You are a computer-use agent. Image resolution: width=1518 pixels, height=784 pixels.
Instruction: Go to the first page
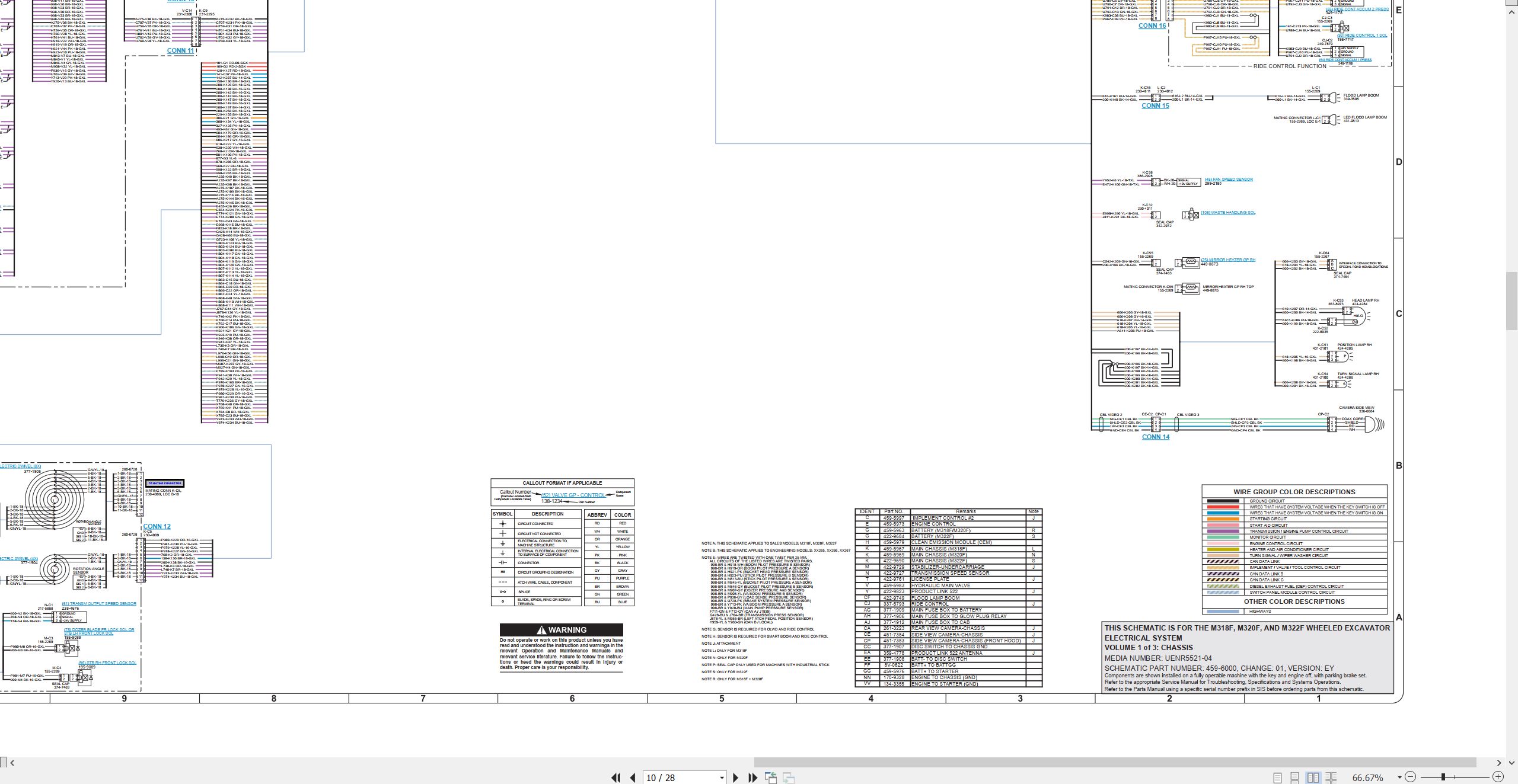pyautogui.click(x=616, y=777)
